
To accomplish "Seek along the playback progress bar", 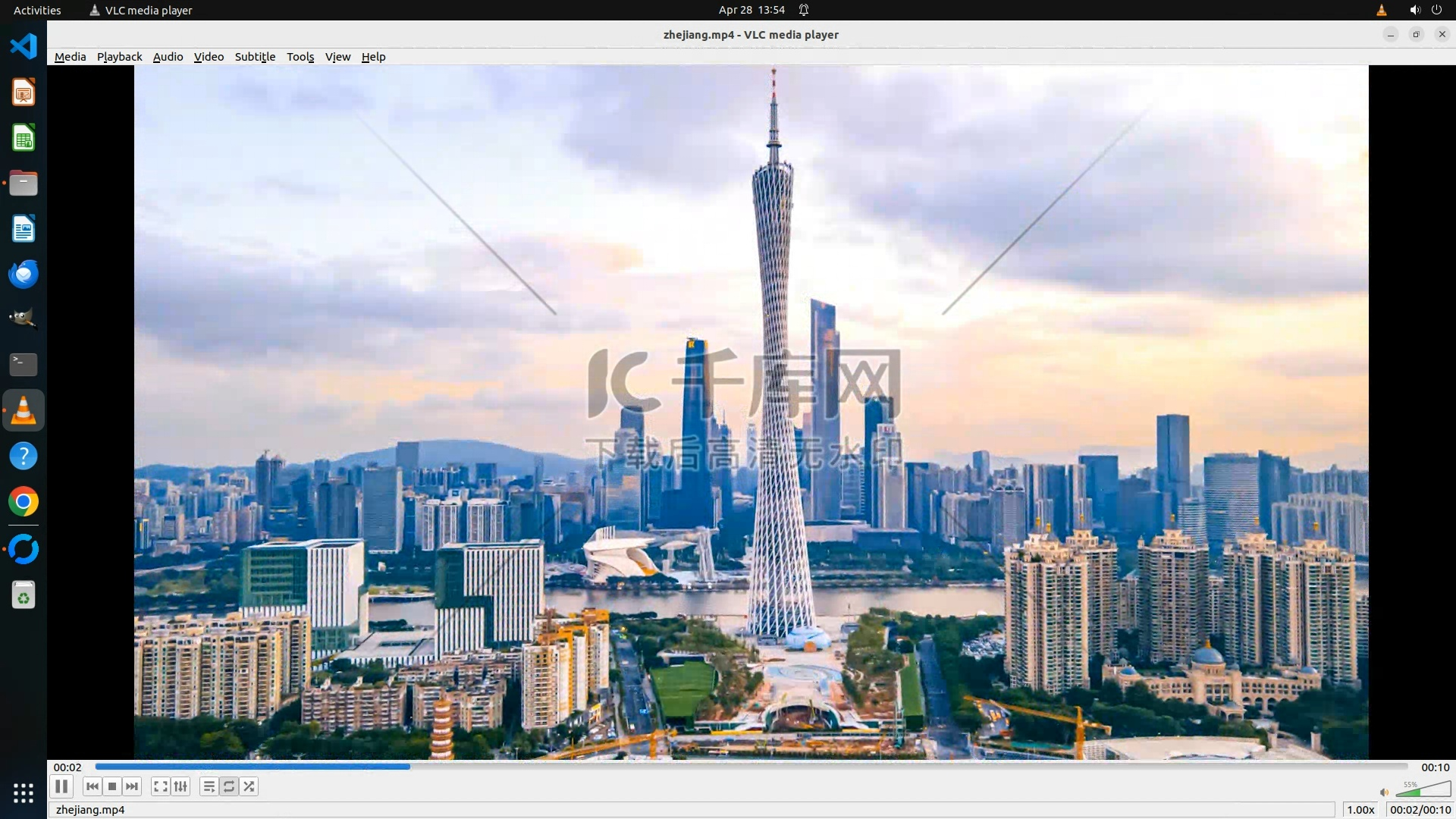I will point(751,767).
